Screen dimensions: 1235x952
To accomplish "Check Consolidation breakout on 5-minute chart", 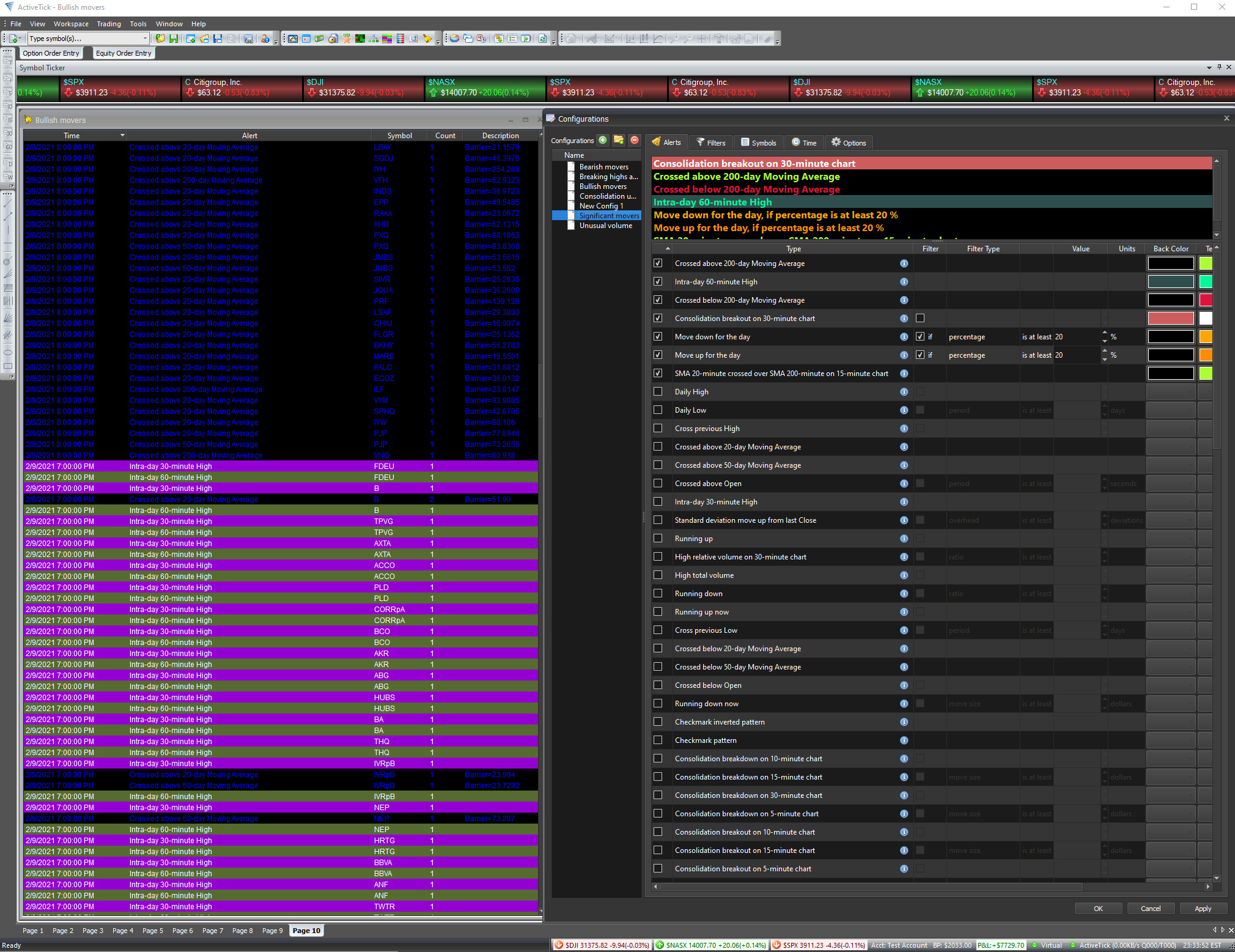I will tap(658, 868).
